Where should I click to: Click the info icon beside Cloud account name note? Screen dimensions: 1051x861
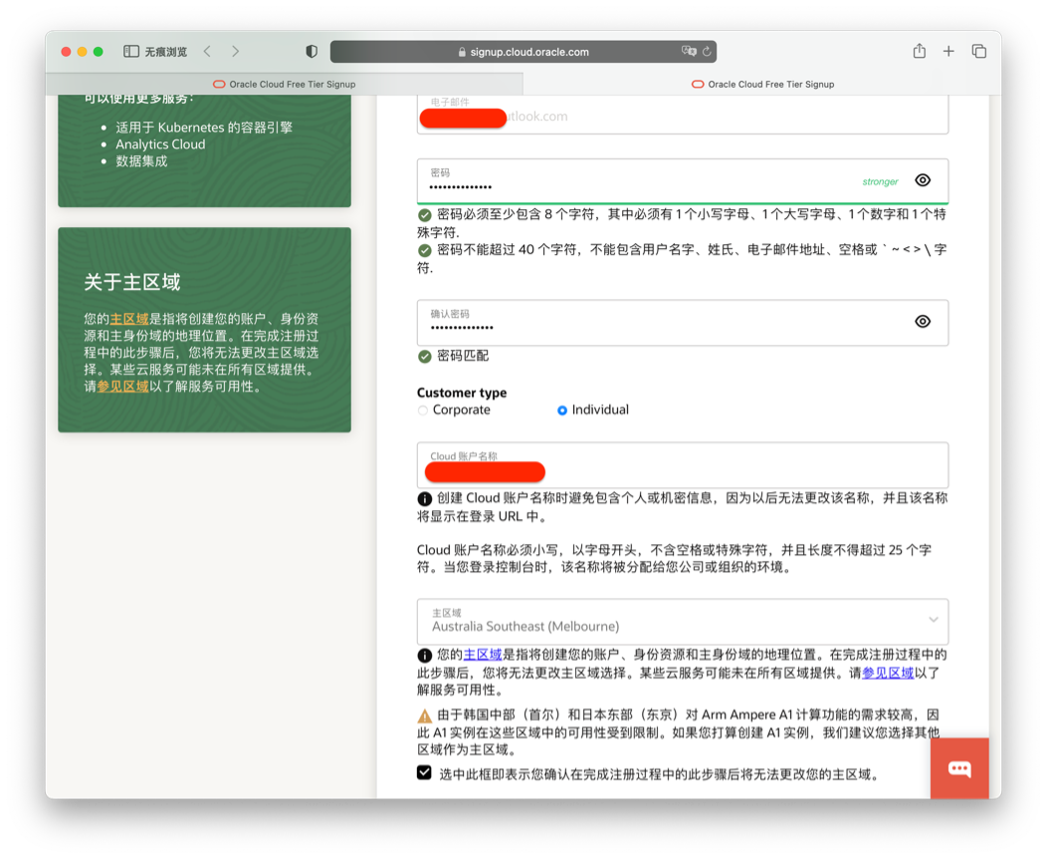424,499
